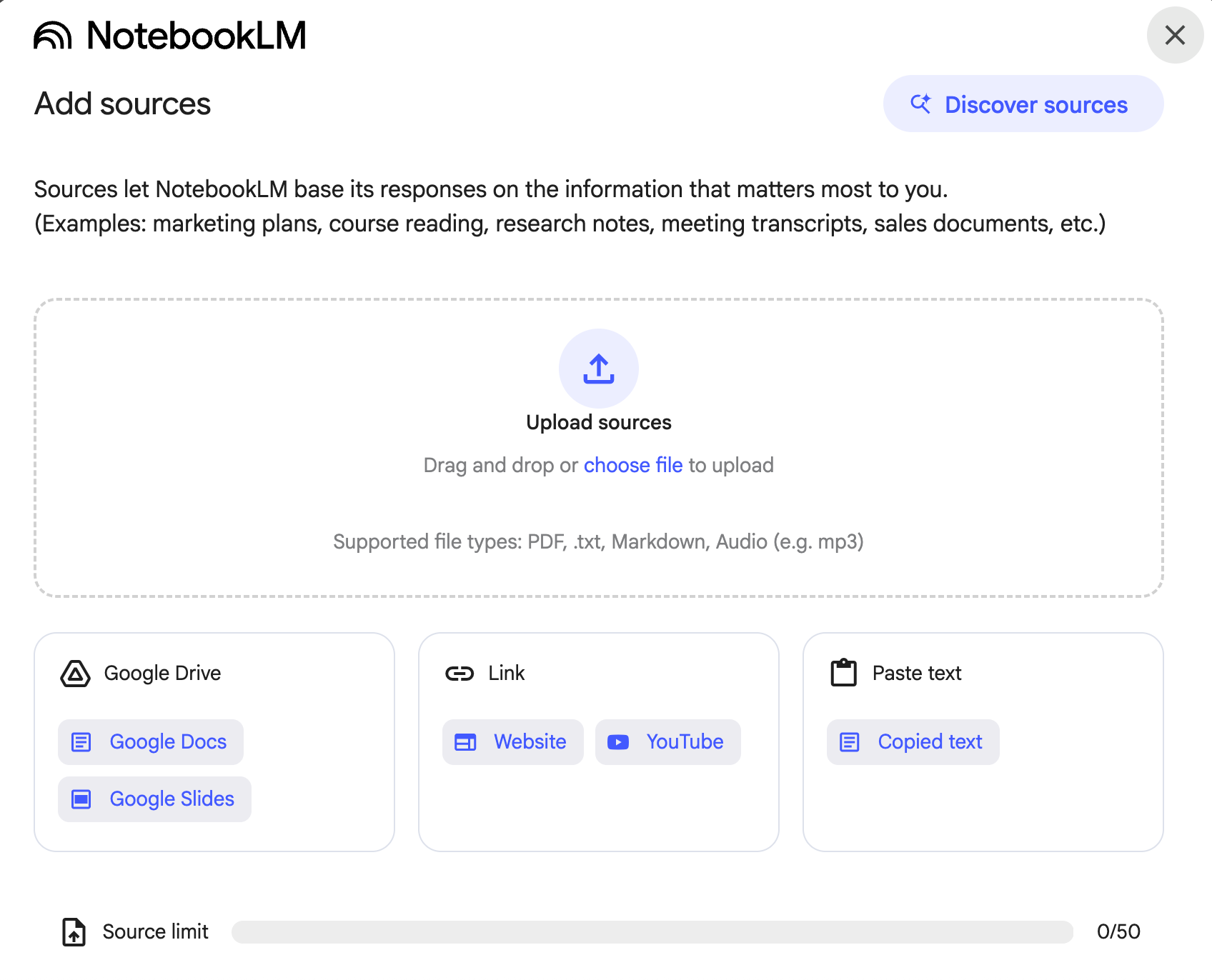This screenshot has height=980, width=1212.
Task: Click the upload arrow icon
Action: point(599,369)
